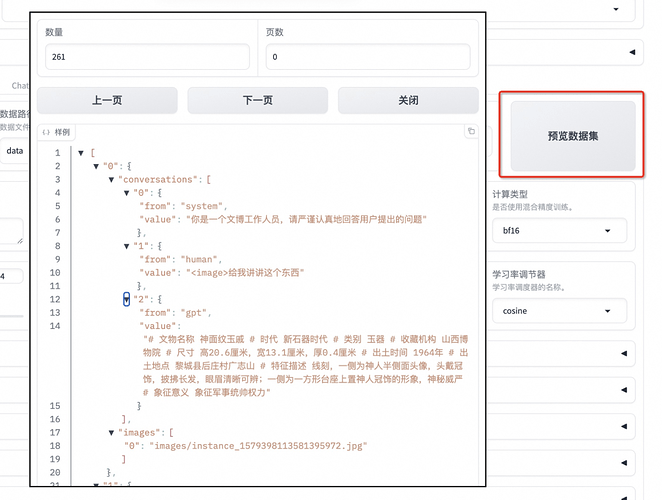Click the 数量 field showing 261

point(147,57)
